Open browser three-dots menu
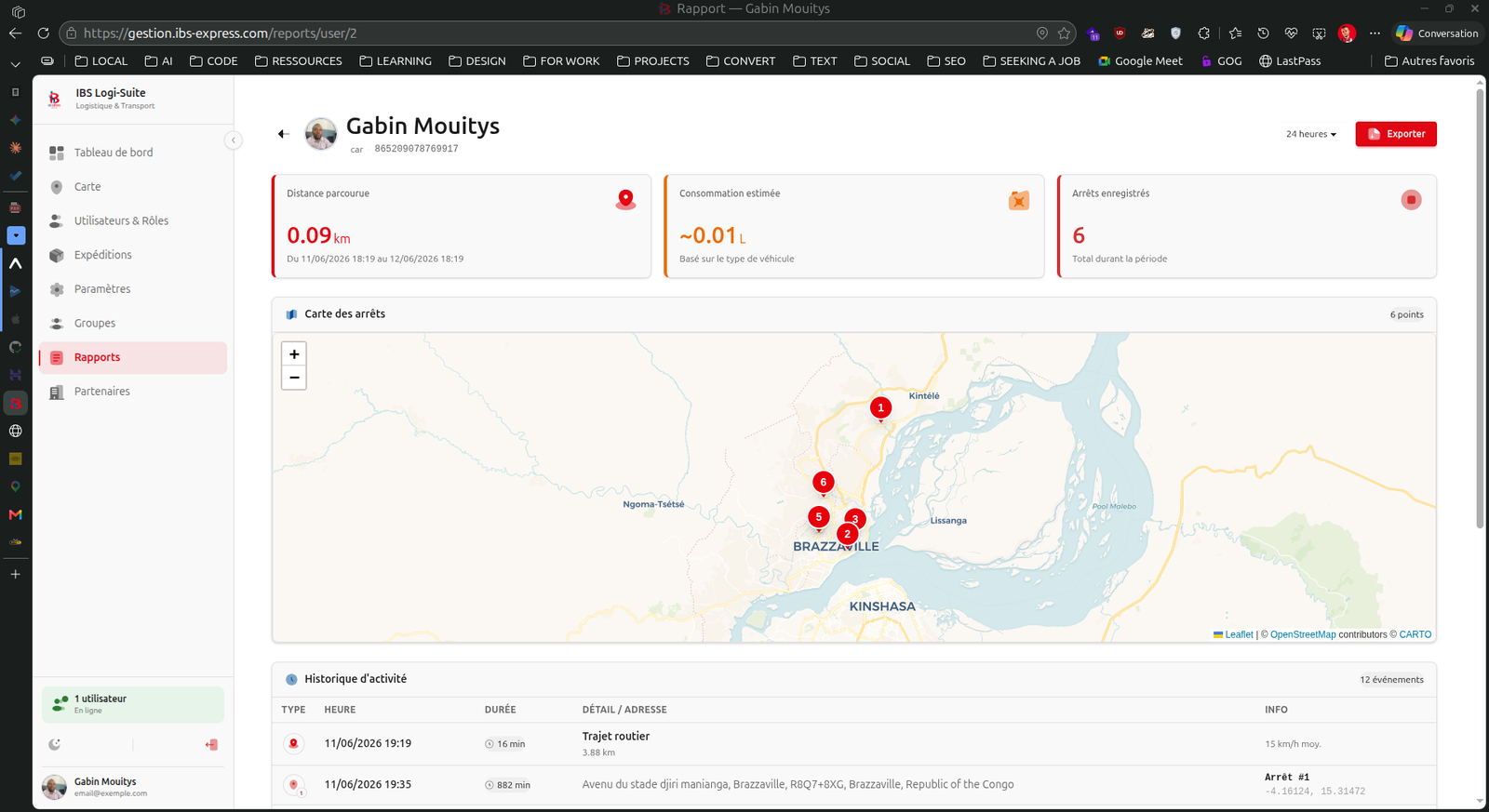The height and width of the screenshot is (812, 1489). [1375, 33]
